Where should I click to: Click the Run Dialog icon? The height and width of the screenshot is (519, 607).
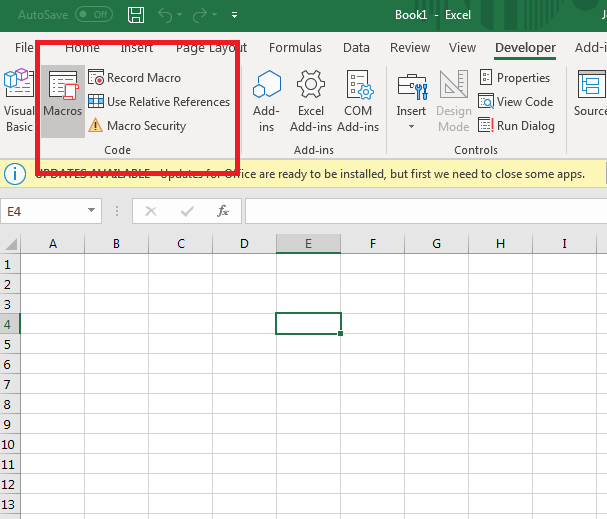pos(485,125)
